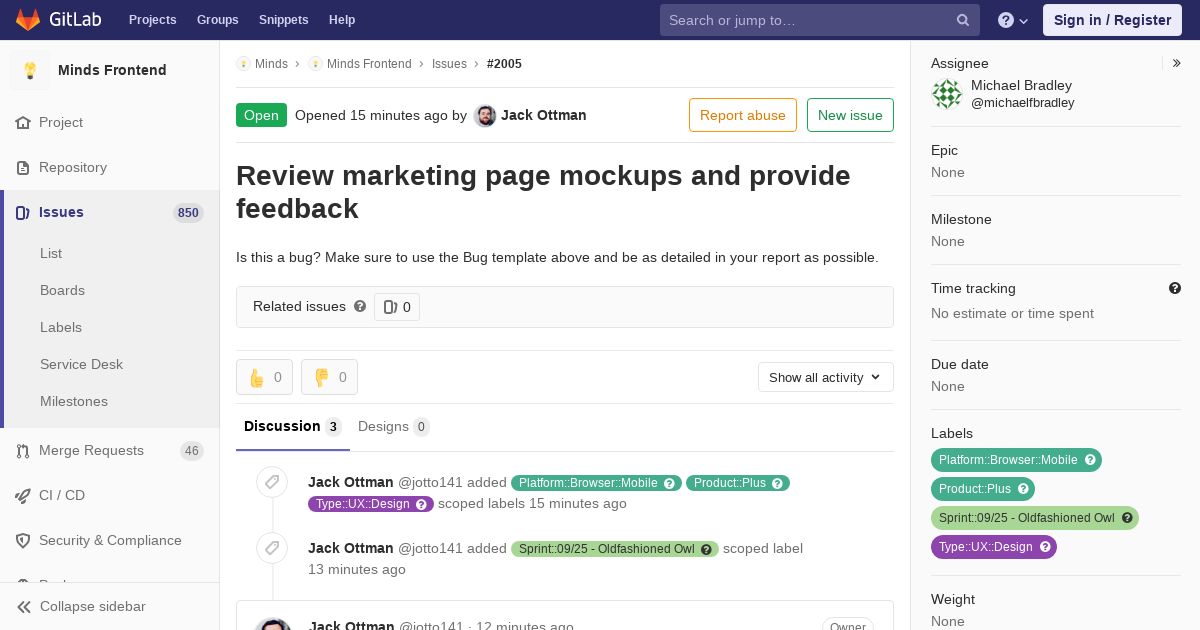The image size is (1200, 630).
Task: Open the issues List in sidebar
Action: click(51, 253)
